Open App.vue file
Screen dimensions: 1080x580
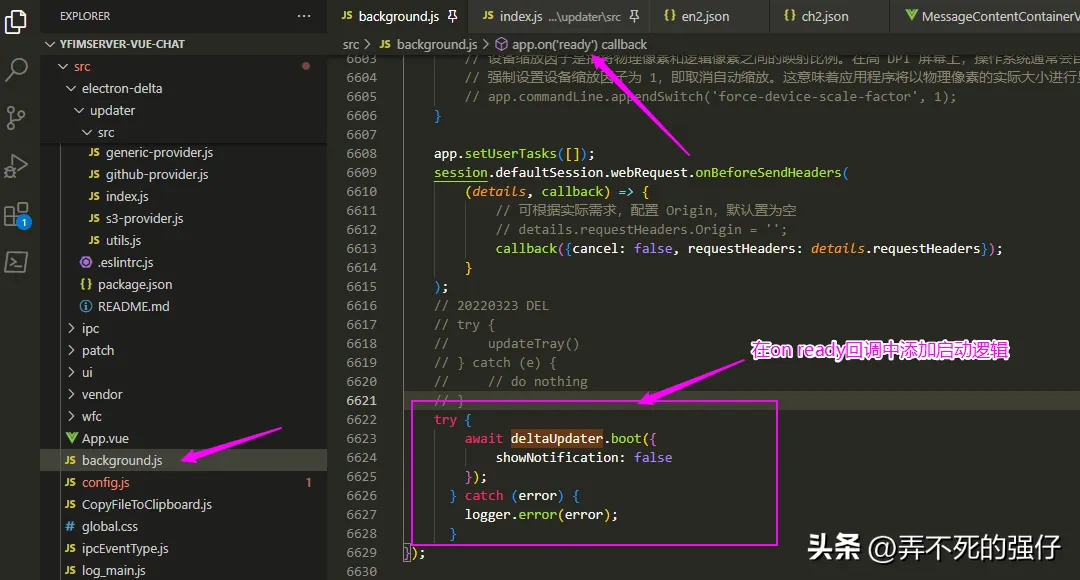pyautogui.click(x=183, y=439)
